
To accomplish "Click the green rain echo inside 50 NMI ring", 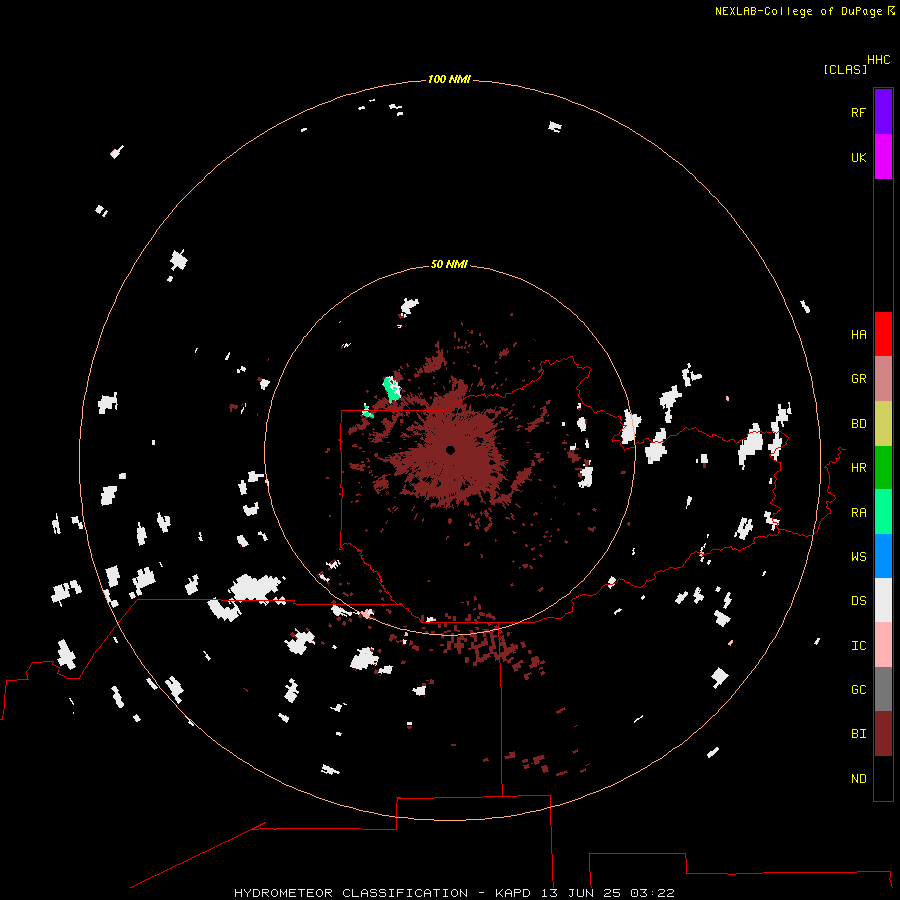I will pos(392,390).
